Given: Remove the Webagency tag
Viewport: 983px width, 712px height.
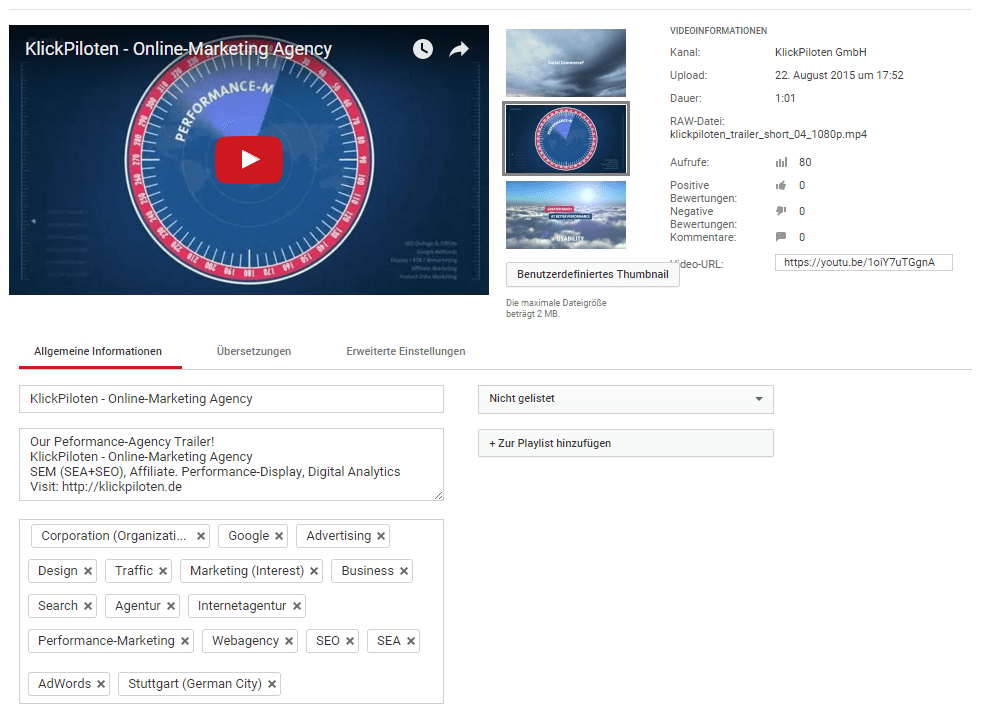Looking at the screenshot, I should (x=288, y=641).
